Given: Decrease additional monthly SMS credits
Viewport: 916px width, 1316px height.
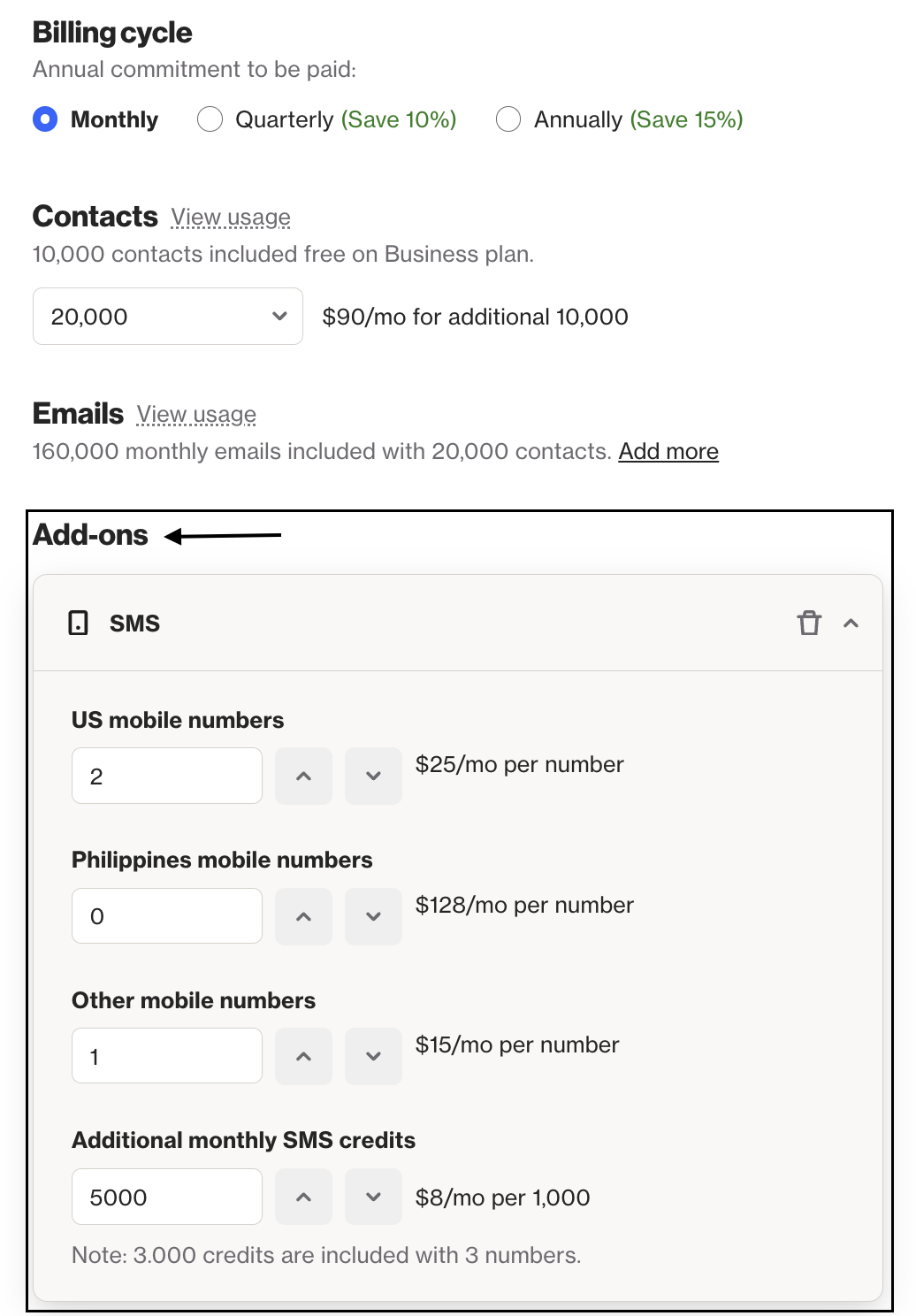Looking at the screenshot, I should tap(373, 1197).
